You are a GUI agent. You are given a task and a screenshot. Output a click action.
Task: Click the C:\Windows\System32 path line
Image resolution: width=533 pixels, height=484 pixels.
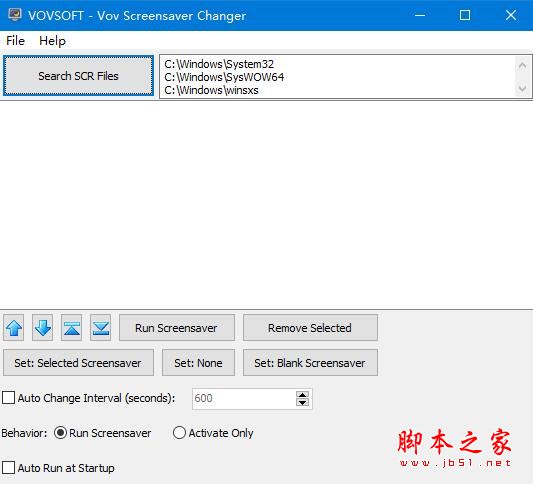[x=219, y=64]
